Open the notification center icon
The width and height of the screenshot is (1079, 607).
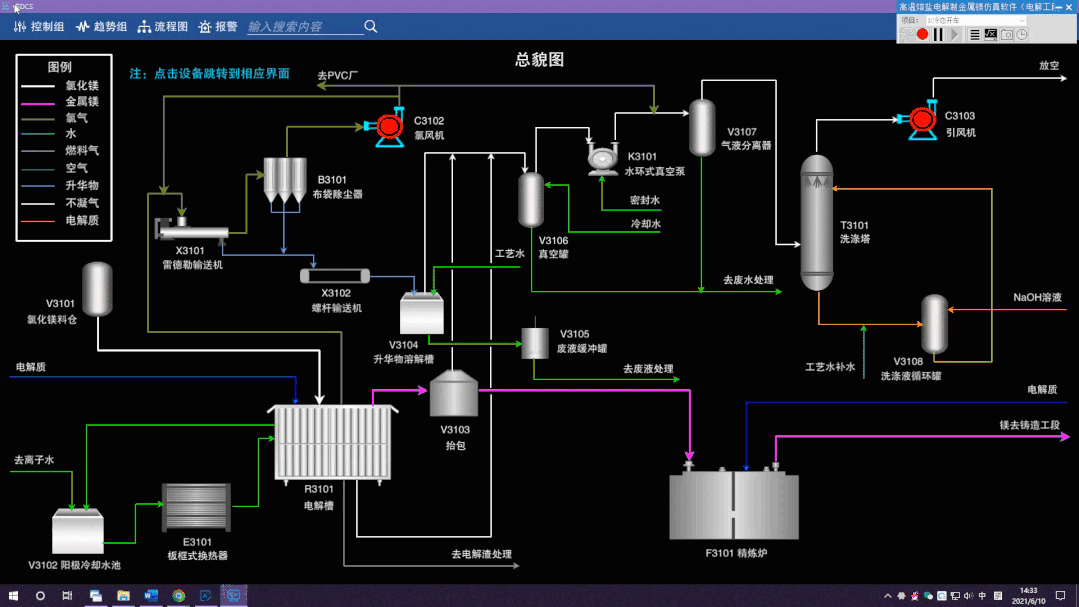1060,596
